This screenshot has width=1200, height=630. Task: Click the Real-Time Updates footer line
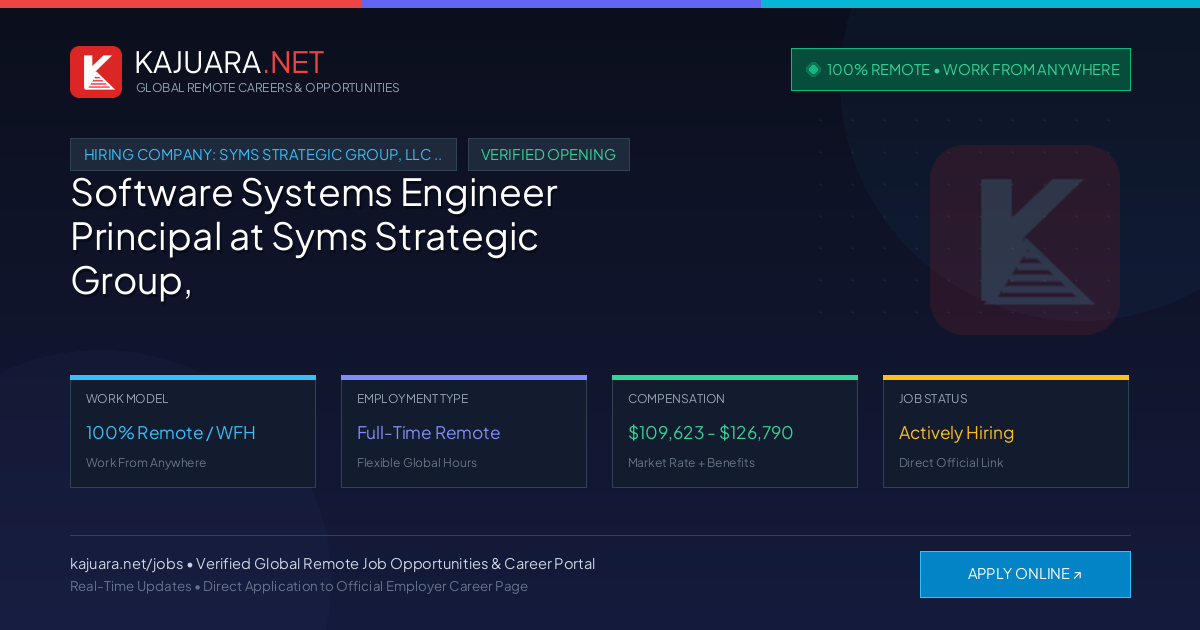click(299, 586)
